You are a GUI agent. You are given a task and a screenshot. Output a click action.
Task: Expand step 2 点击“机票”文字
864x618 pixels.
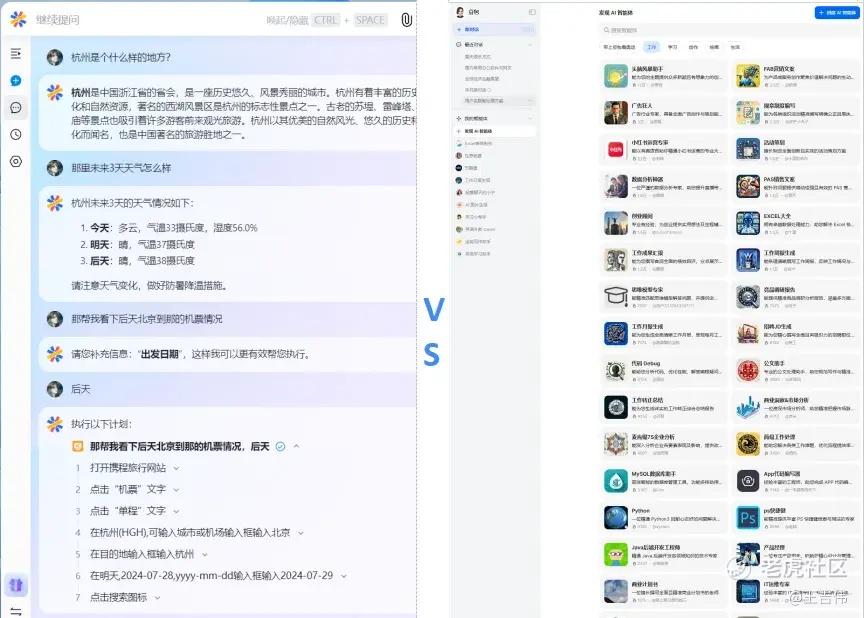point(176,490)
